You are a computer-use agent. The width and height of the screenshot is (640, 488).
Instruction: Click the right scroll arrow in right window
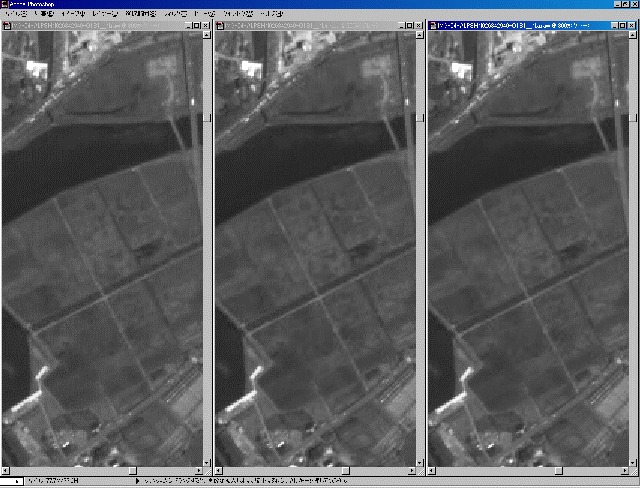coord(625,471)
